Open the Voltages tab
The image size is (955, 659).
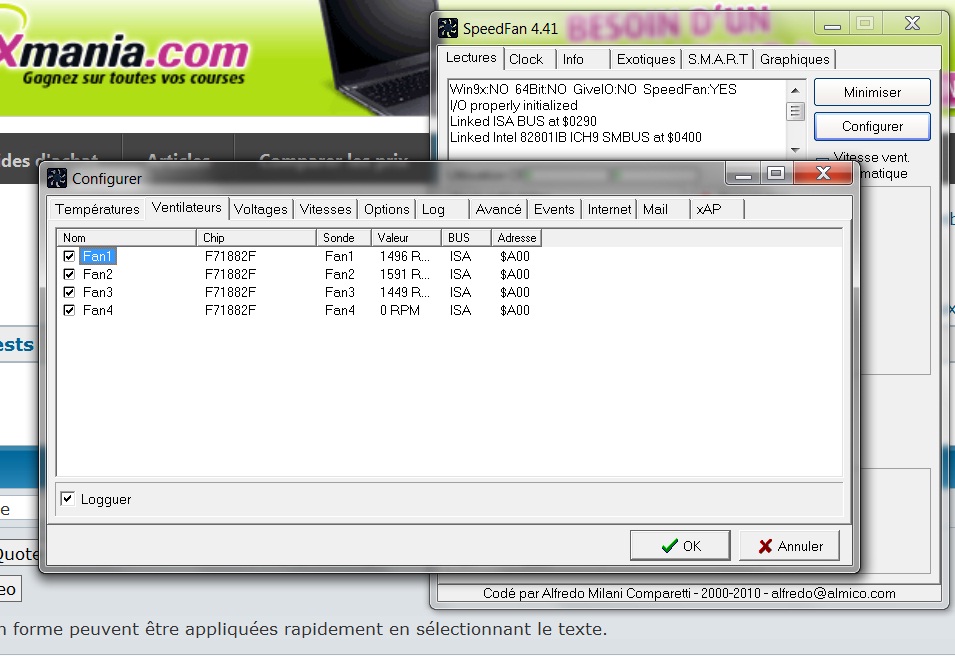[261, 209]
